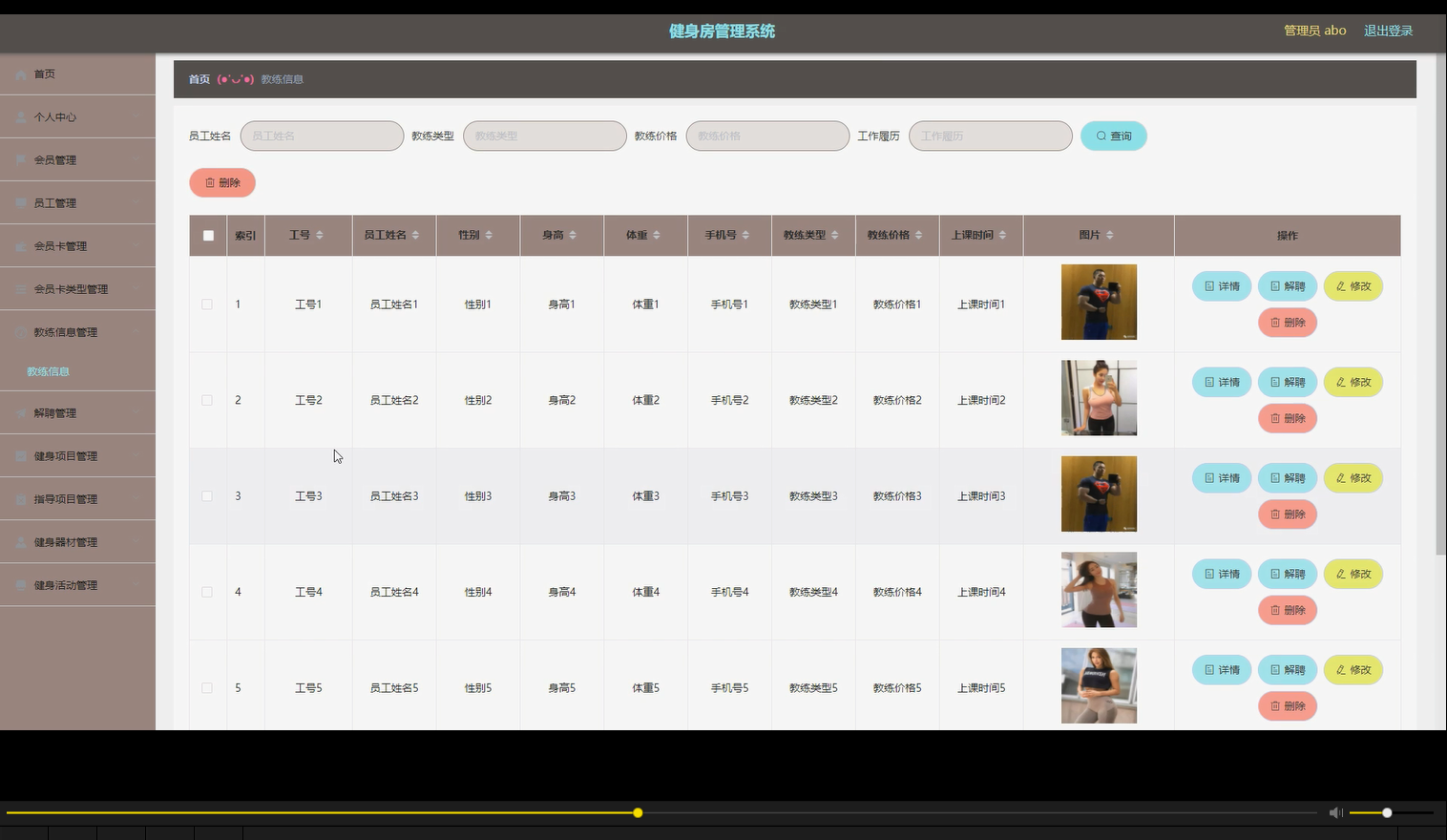This screenshot has width=1447, height=840.
Task: Mute the video with the speaker icon
Action: click(1335, 812)
